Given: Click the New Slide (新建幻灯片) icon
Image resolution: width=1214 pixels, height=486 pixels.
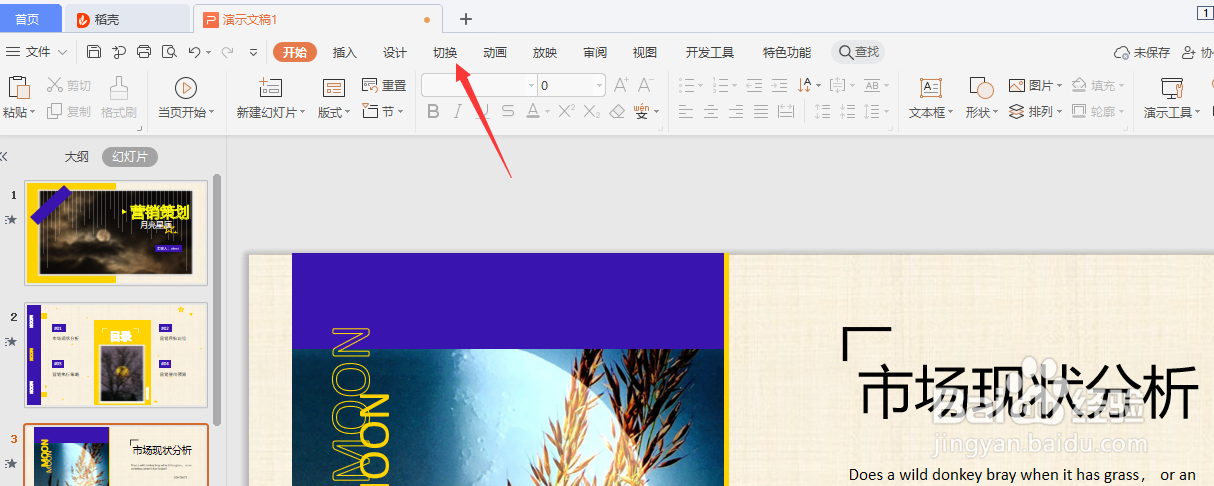Looking at the screenshot, I should coord(270,87).
